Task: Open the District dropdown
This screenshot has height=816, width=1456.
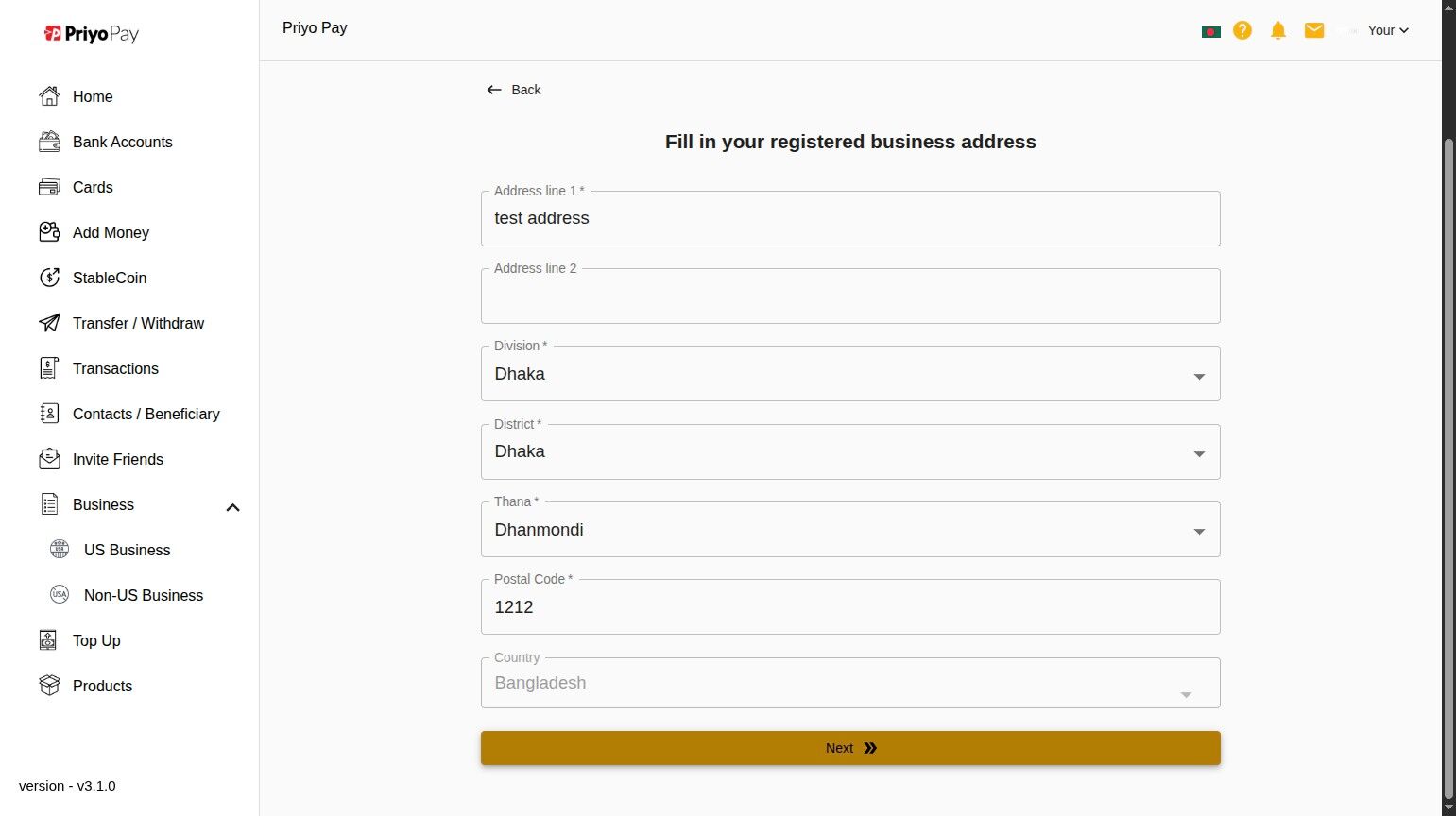Action: (1199, 453)
